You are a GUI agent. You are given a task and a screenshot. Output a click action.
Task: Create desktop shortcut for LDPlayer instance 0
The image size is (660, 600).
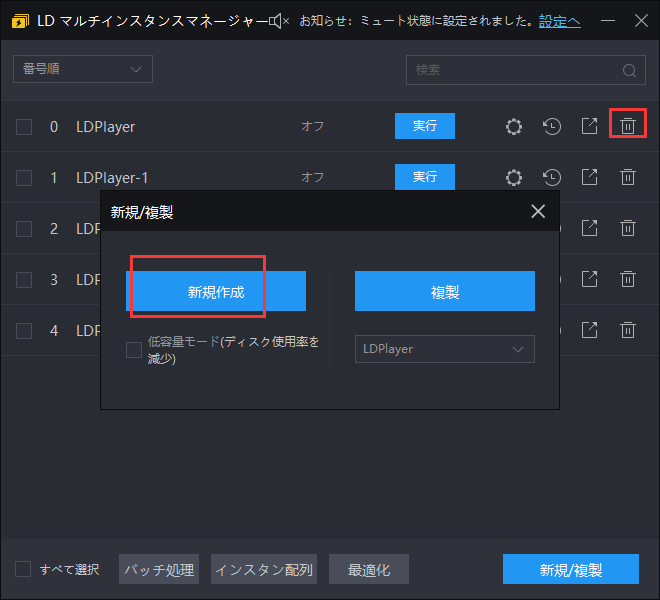pyautogui.click(x=589, y=126)
